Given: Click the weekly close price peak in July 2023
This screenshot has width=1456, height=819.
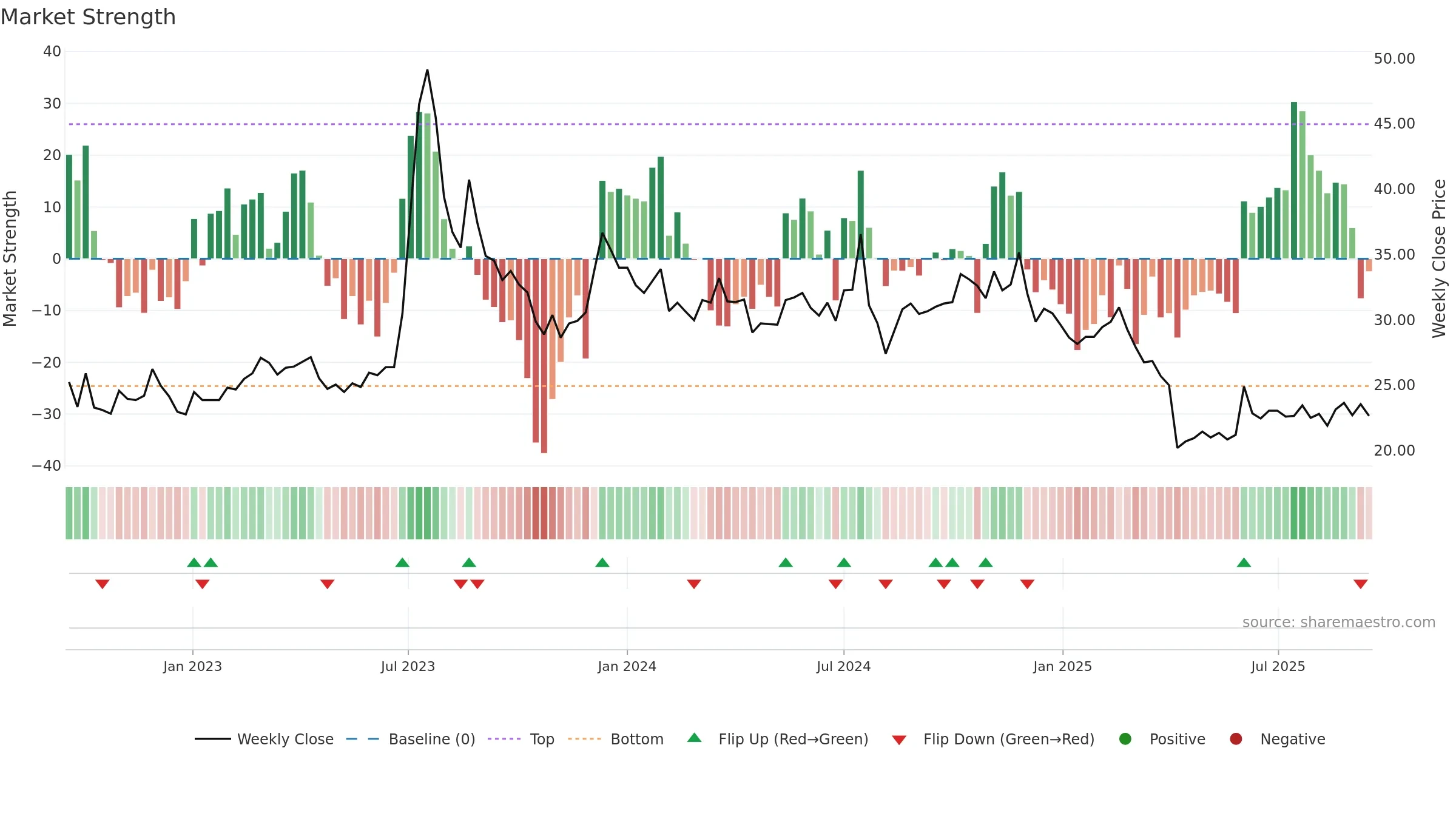Looking at the screenshot, I should coord(427,70).
